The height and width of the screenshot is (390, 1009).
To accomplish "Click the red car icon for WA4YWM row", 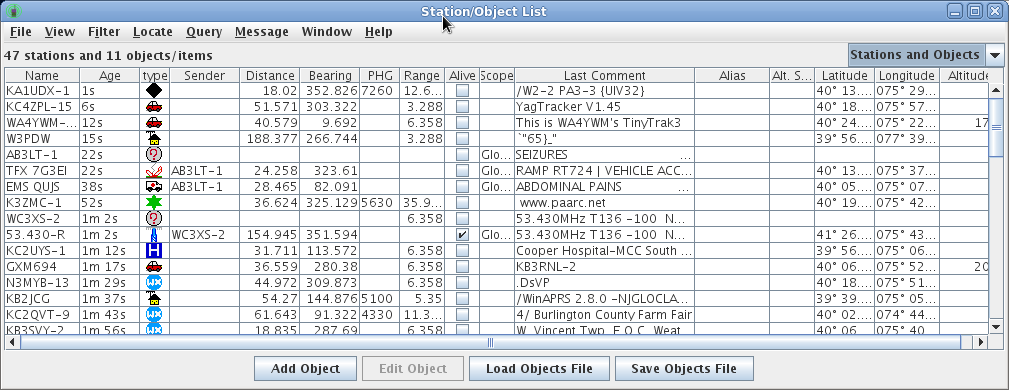I will pyautogui.click(x=154, y=123).
